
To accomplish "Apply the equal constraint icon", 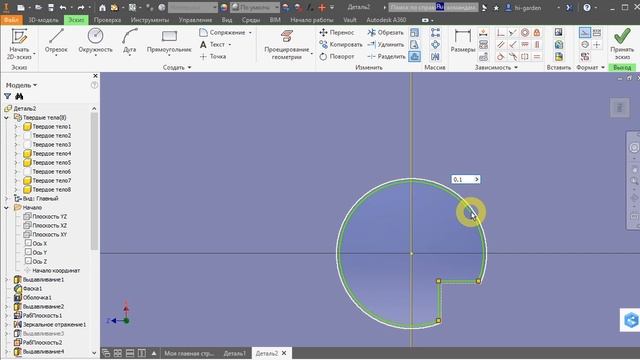I will (537, 56).
